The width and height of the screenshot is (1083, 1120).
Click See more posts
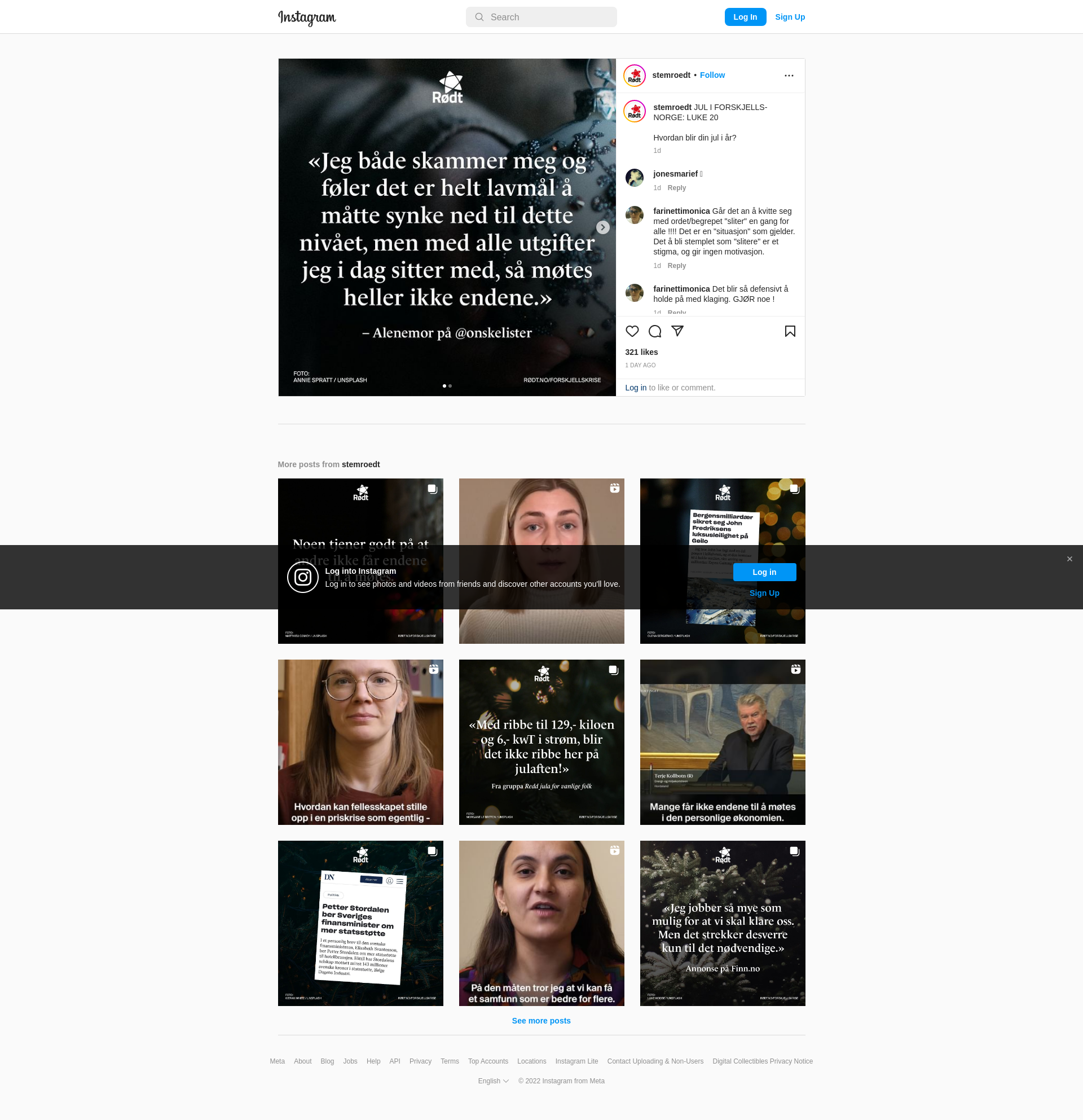point(541,1021)
